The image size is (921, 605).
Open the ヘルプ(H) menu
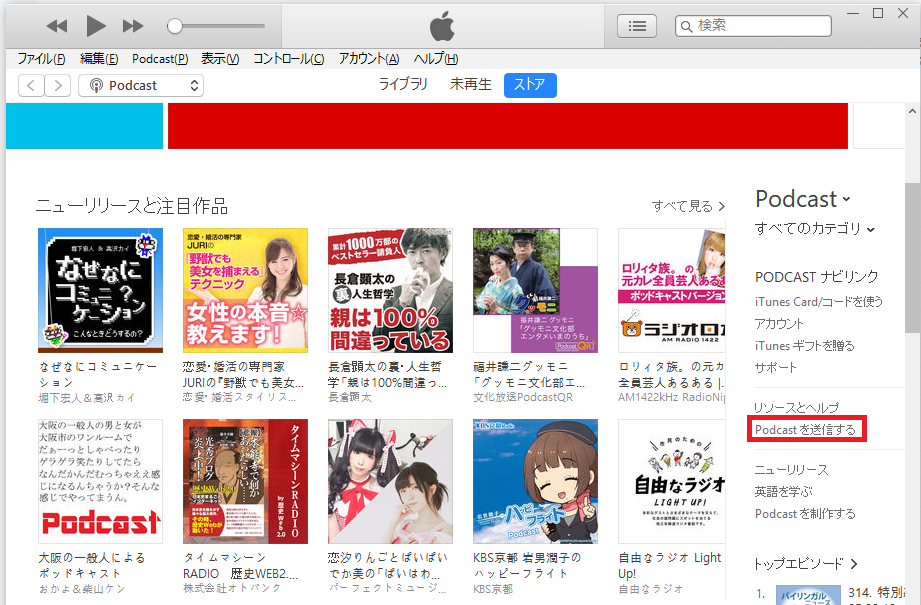point(435,59)
